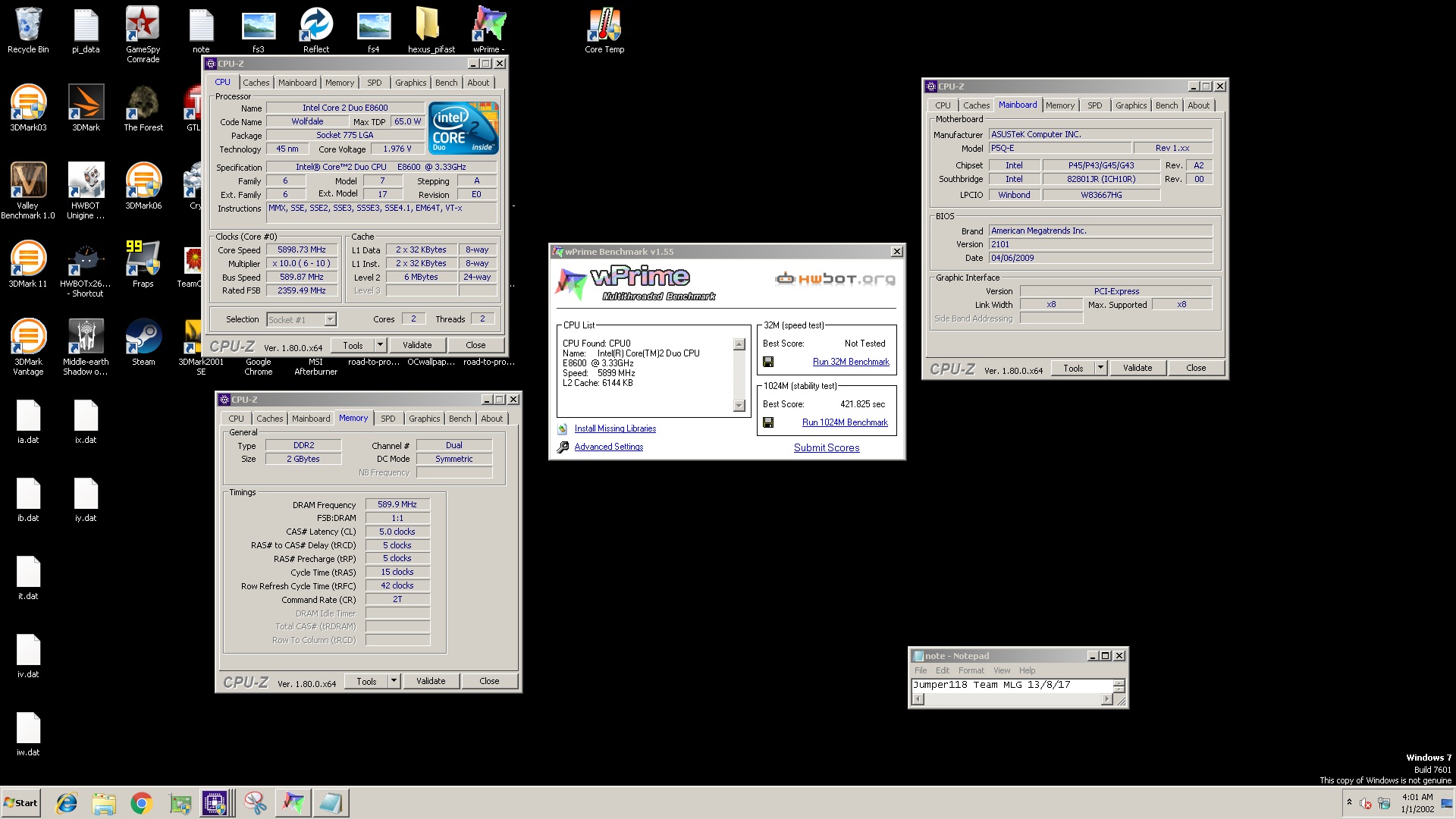
Task: Open Advanced Settings link in wPrime
Action: pos(608,447)
